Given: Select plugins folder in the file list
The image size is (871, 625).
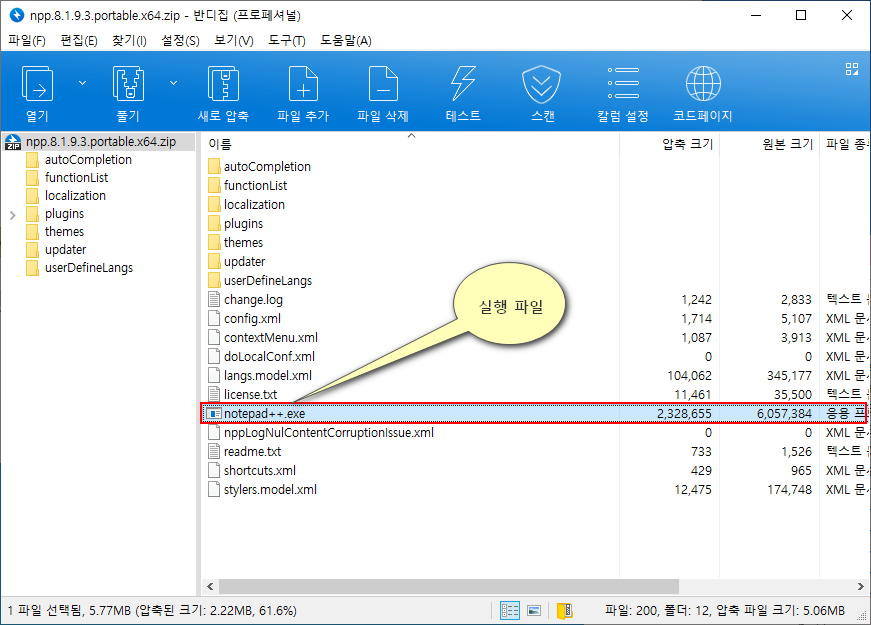Looking at the screenshot, I should 243,223.
